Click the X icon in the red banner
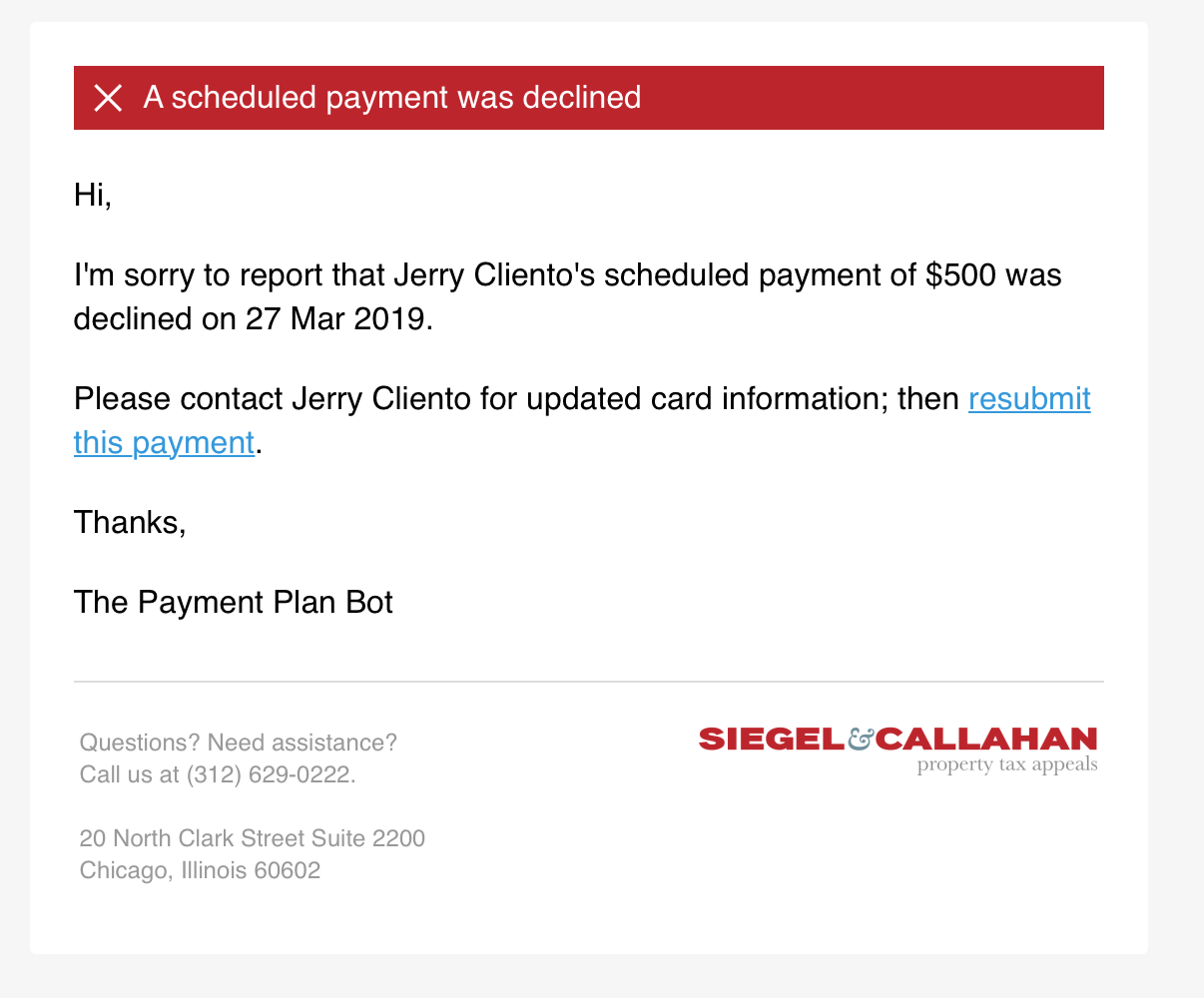 coord(108,98)
